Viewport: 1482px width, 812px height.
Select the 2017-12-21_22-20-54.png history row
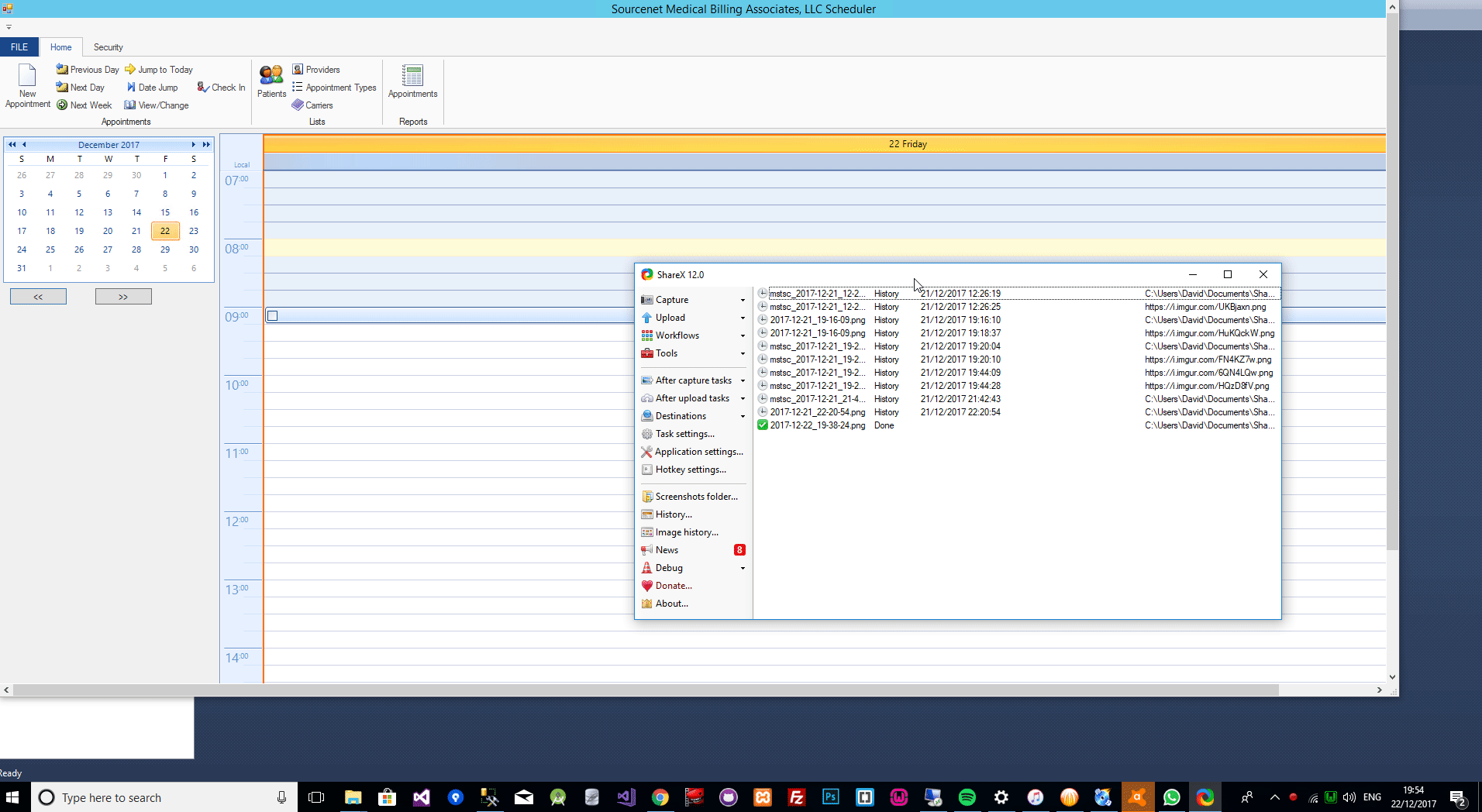1016,412
